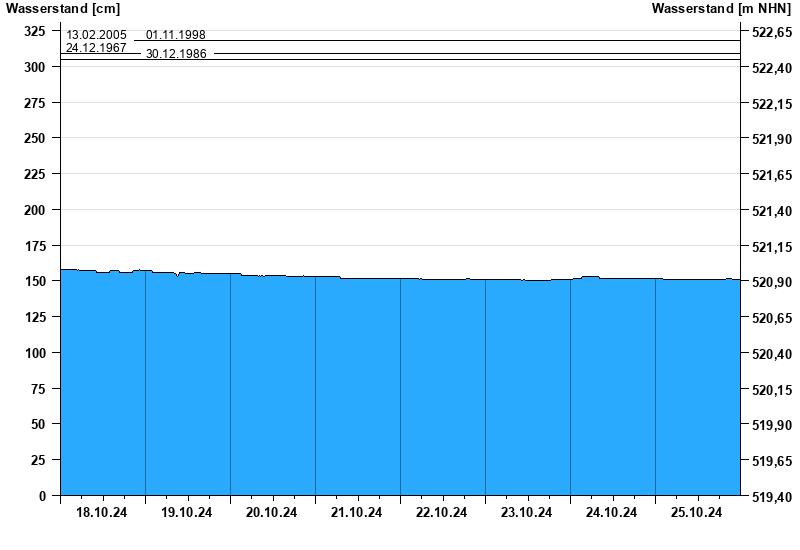Select the 01.11.1998 high-water label
800x550 pixels.
click(176, 35)
